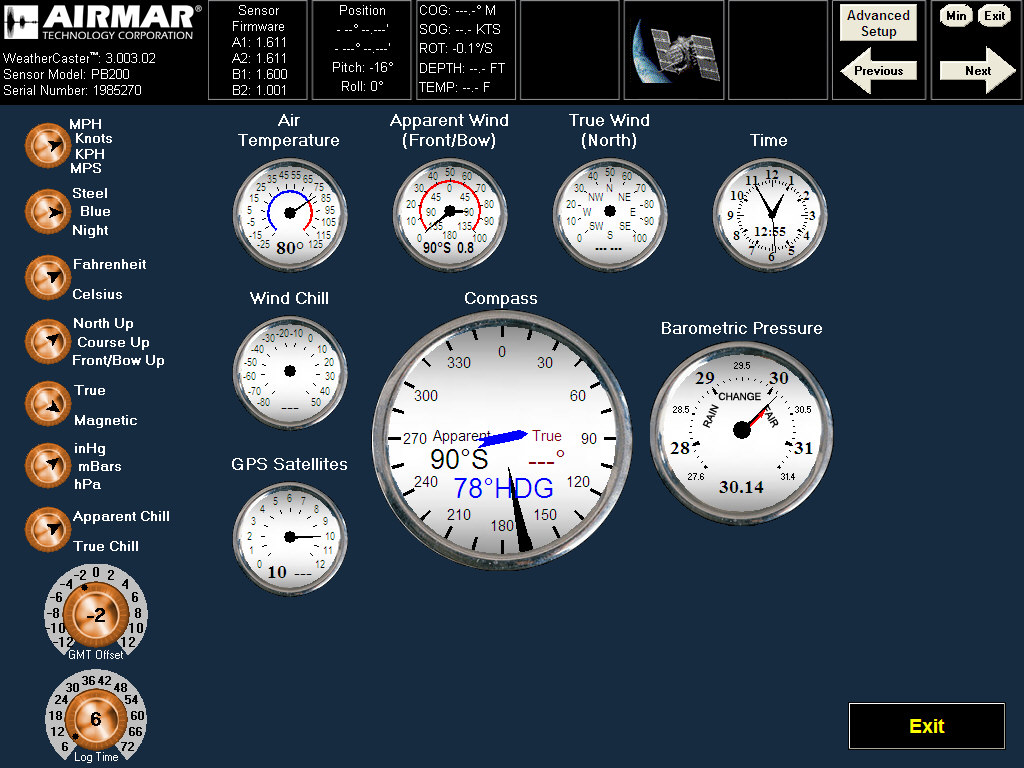The height and width of the screenshot is (768, 1024).
Task: Click the satellite image in top bar
Action: [x=673, y=50]
